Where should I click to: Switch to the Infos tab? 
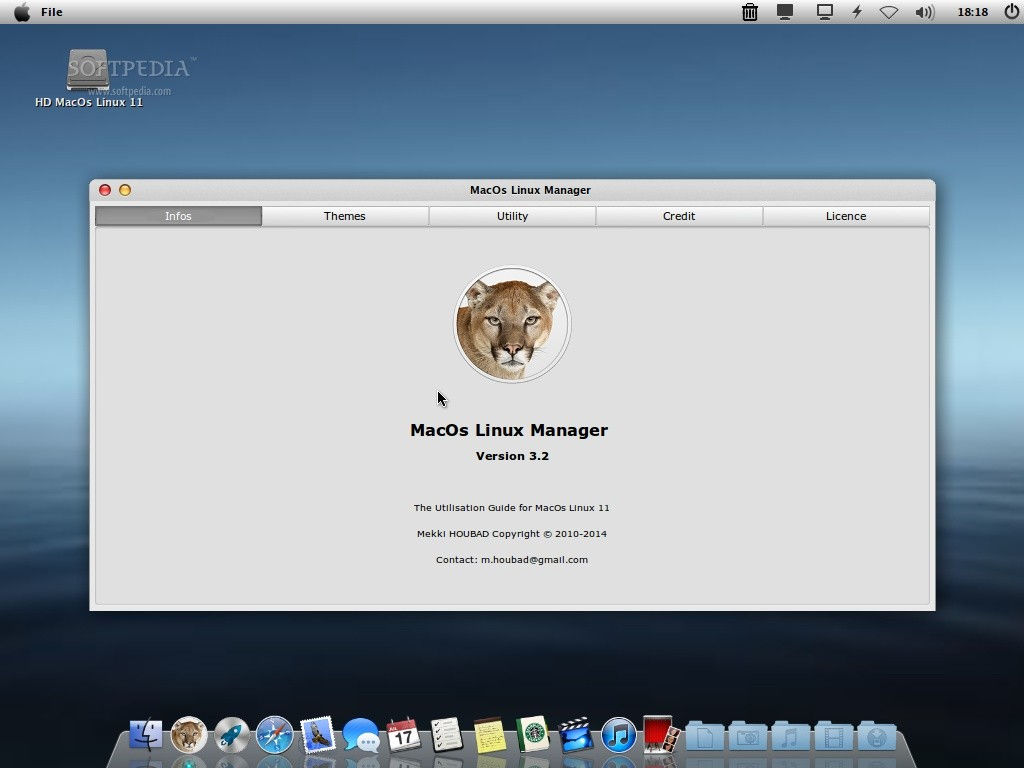[178, 216]
